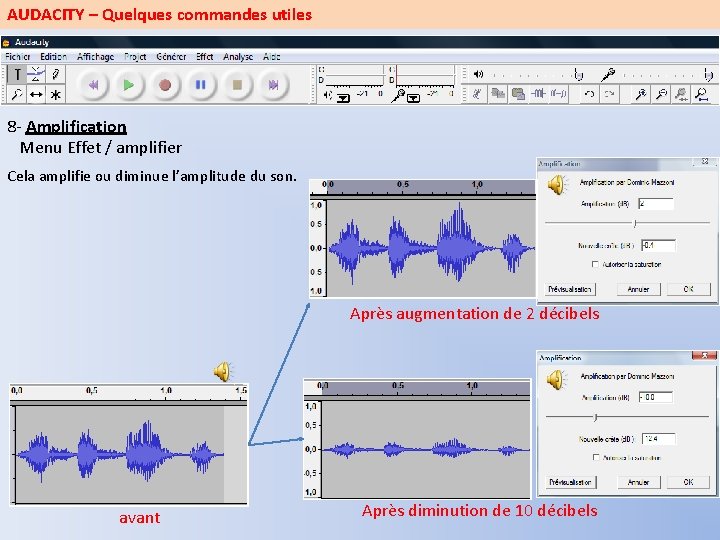This screenshot has width=720, height=540.
Task: Close the -10 dB Amplification dialog
Action: coord(704,355)
